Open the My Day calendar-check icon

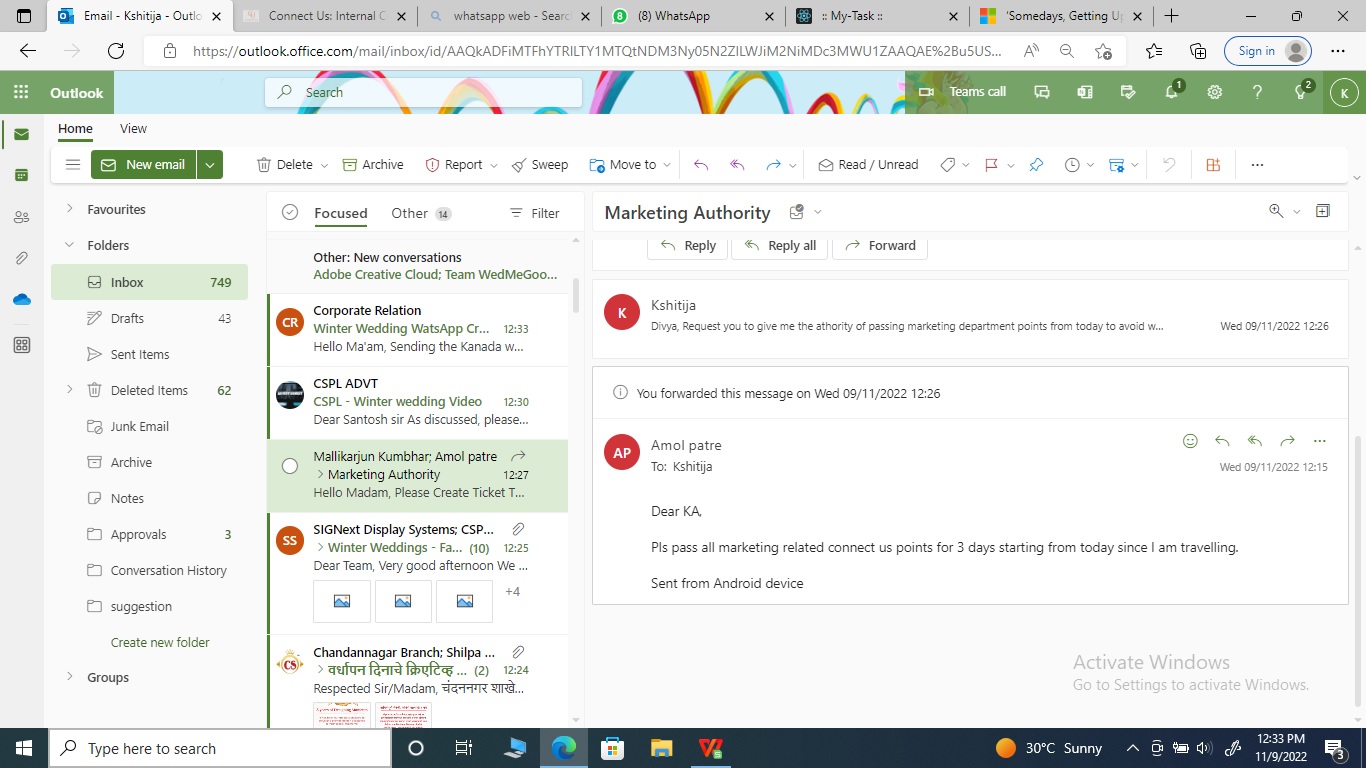pyautogui.click(x=1128, y=92)
